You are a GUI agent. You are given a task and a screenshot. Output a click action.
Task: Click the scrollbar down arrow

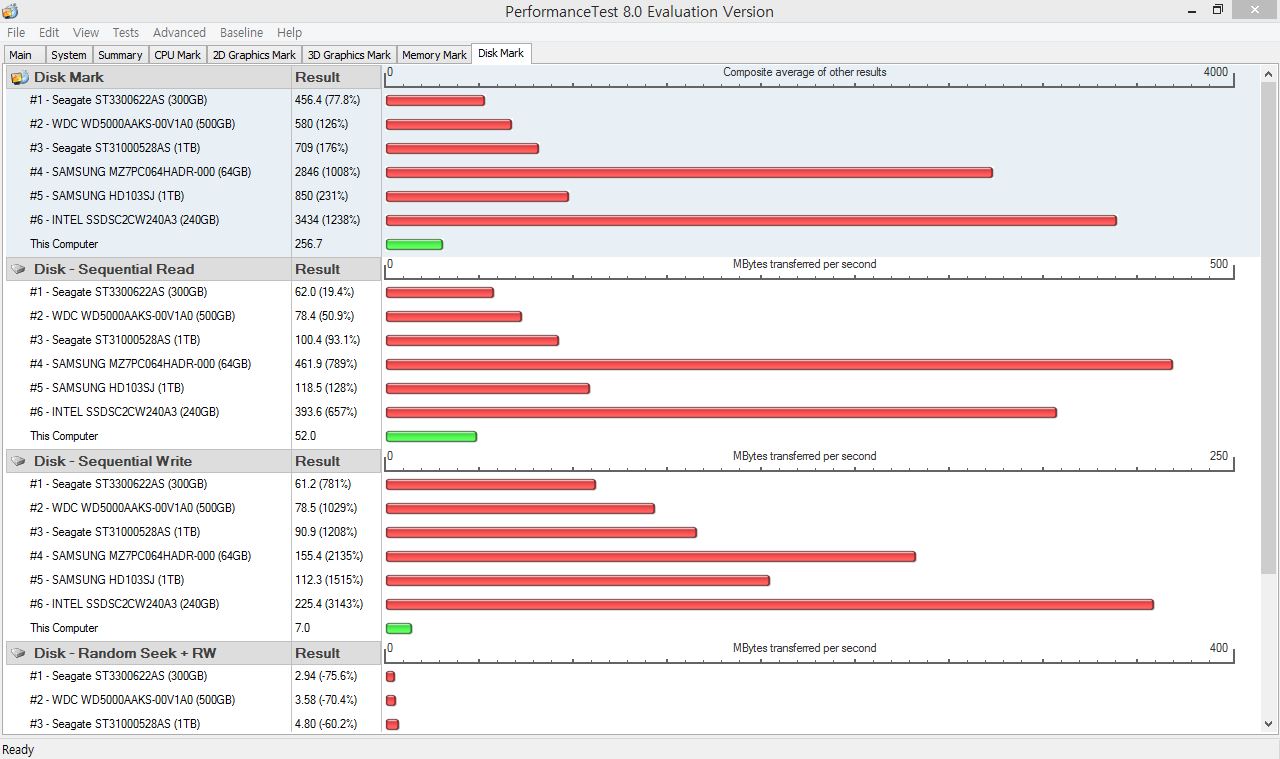click(1269, 724)
